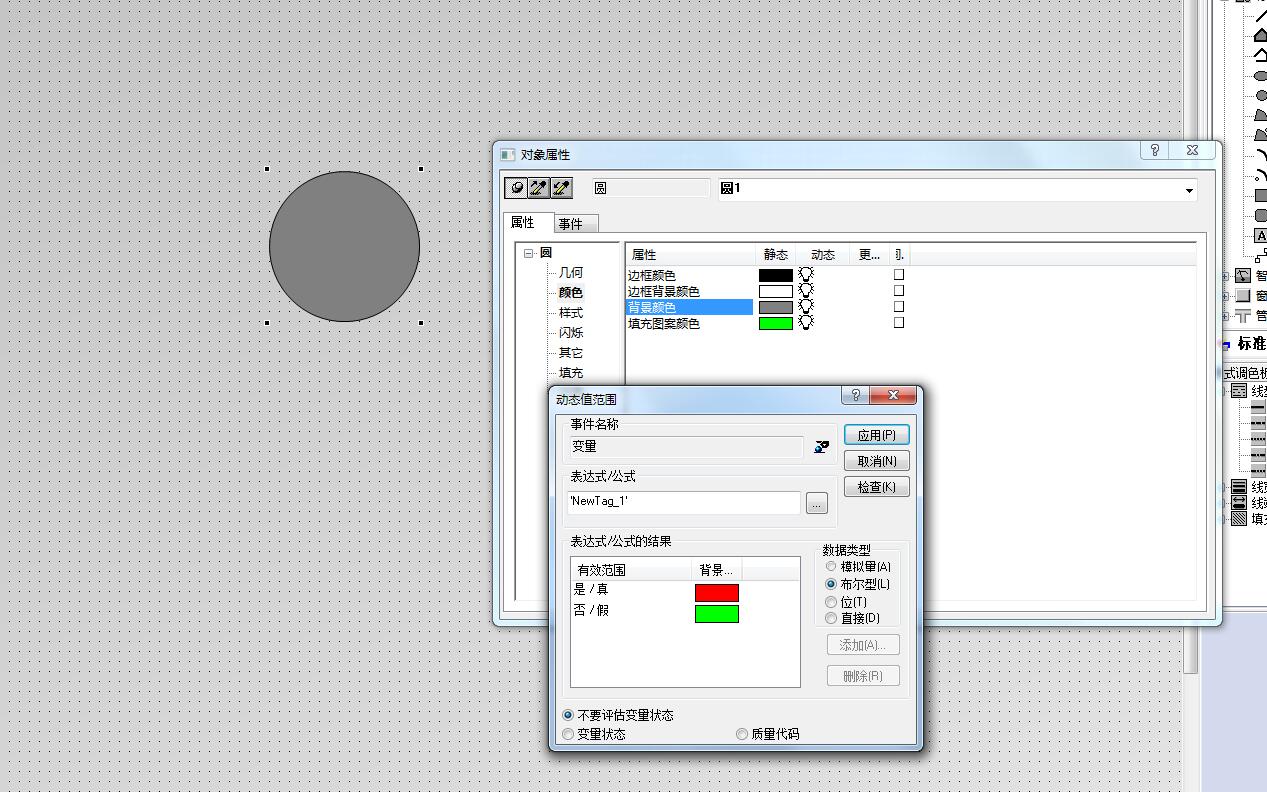Click the 应用(P) apply button
The image size is (1267, 792).
coord(877,435)
